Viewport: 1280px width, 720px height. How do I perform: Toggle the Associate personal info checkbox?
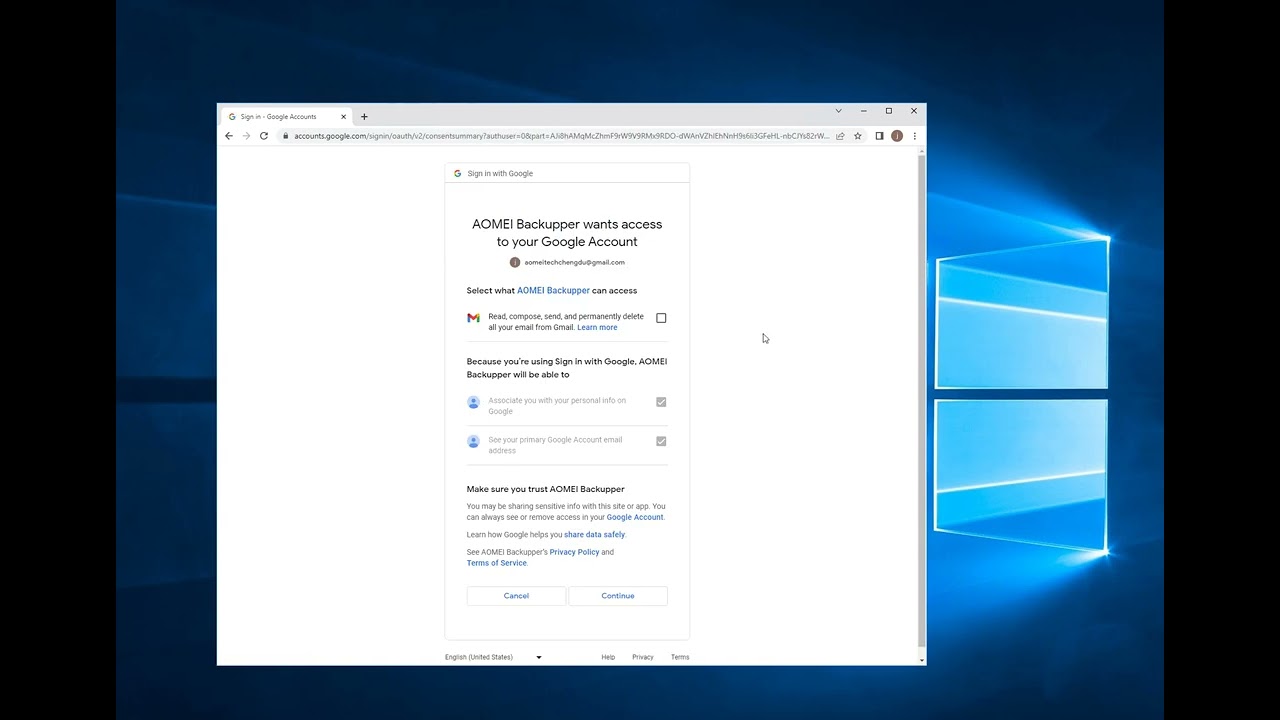(x=661, y=402)
